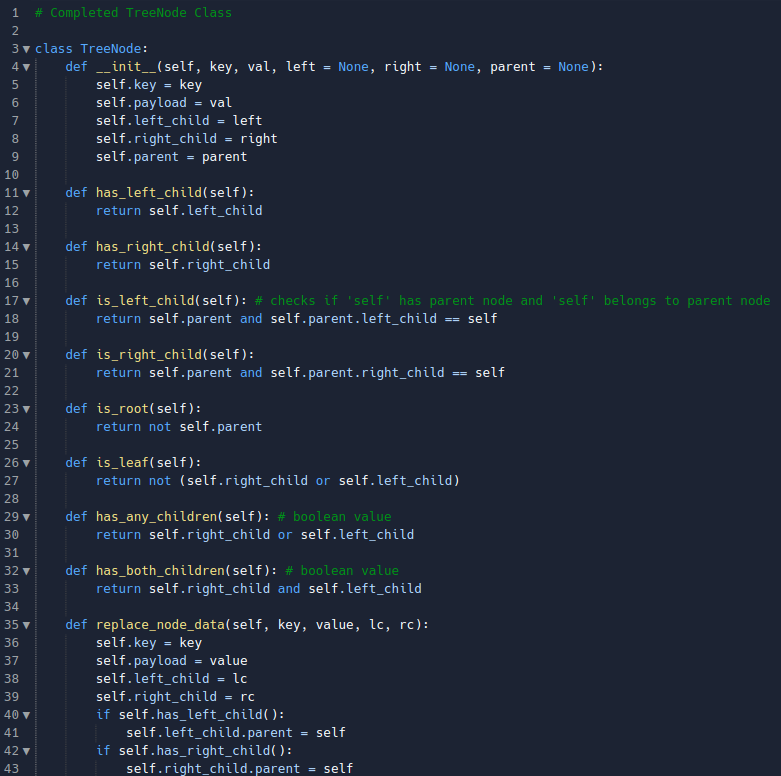
Task: Click 'return not self.parent' on line 24
Action: pyautogui.click(x=179, y=427)
